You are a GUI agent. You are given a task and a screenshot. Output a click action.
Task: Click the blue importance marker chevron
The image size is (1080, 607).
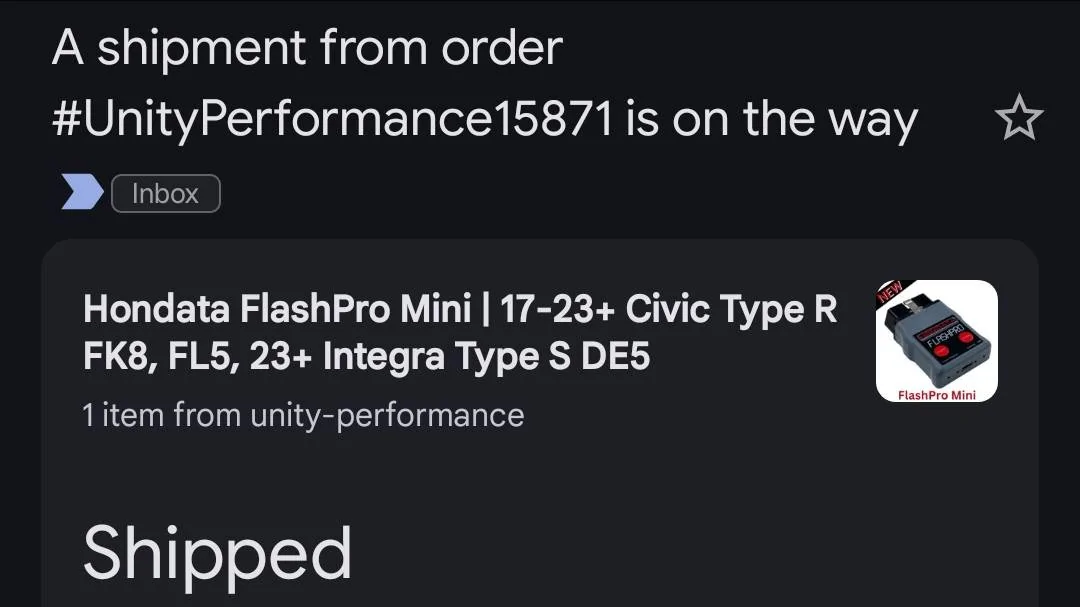point(82,193)
